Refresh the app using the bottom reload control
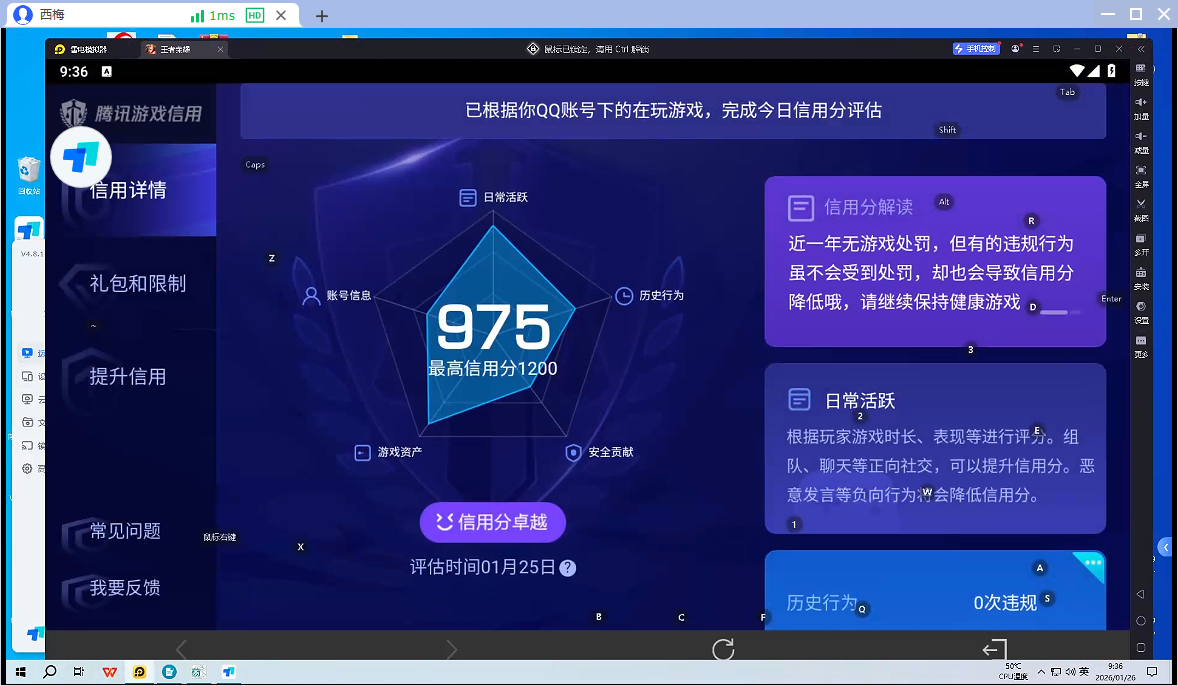Viewport: 1178px width, 686px height. pyautogui.click(x=723, y=649)
